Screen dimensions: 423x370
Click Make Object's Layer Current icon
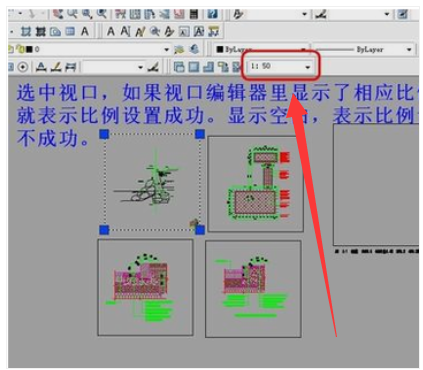[179, 50]
